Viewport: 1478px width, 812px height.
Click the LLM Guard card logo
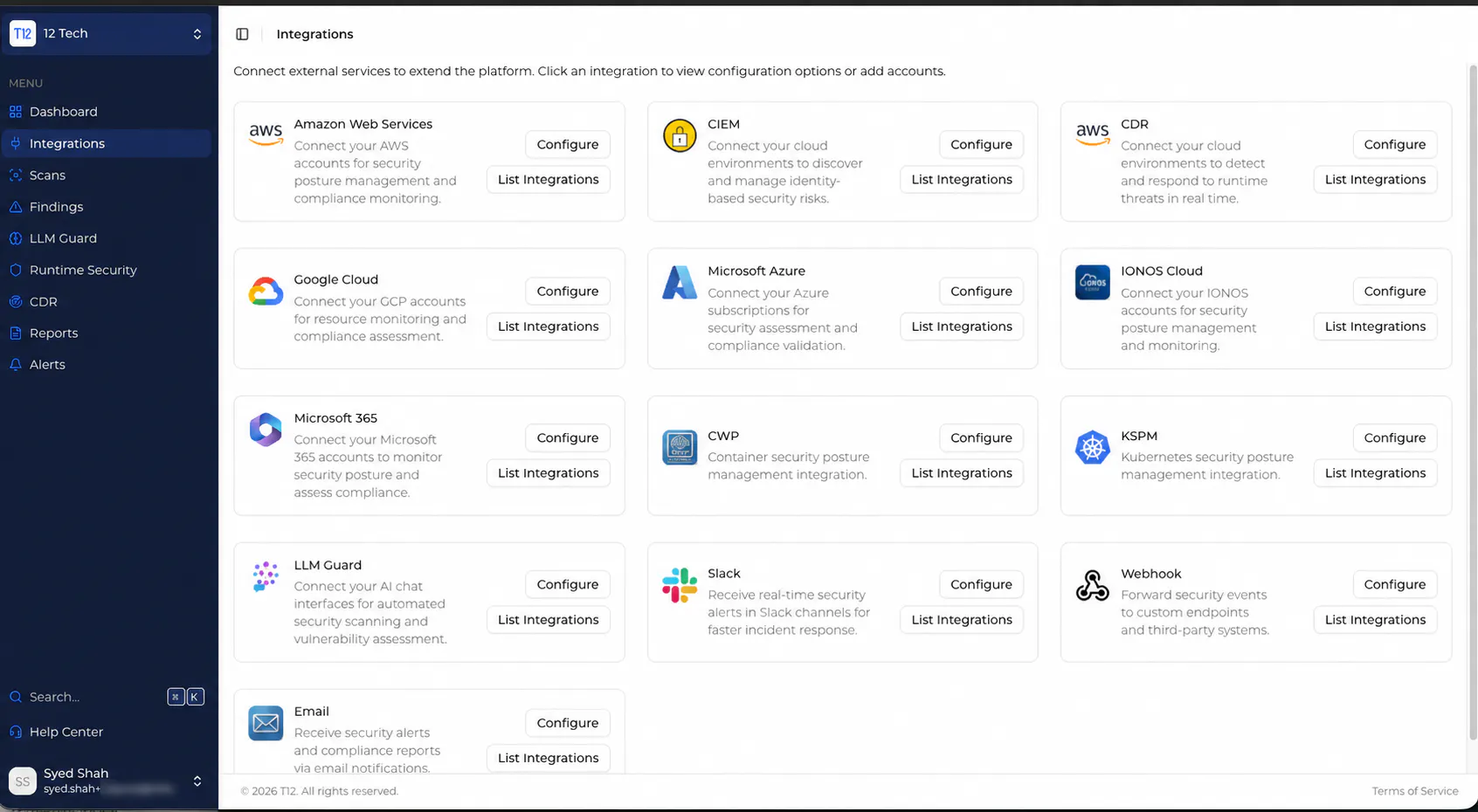[266, 576]
